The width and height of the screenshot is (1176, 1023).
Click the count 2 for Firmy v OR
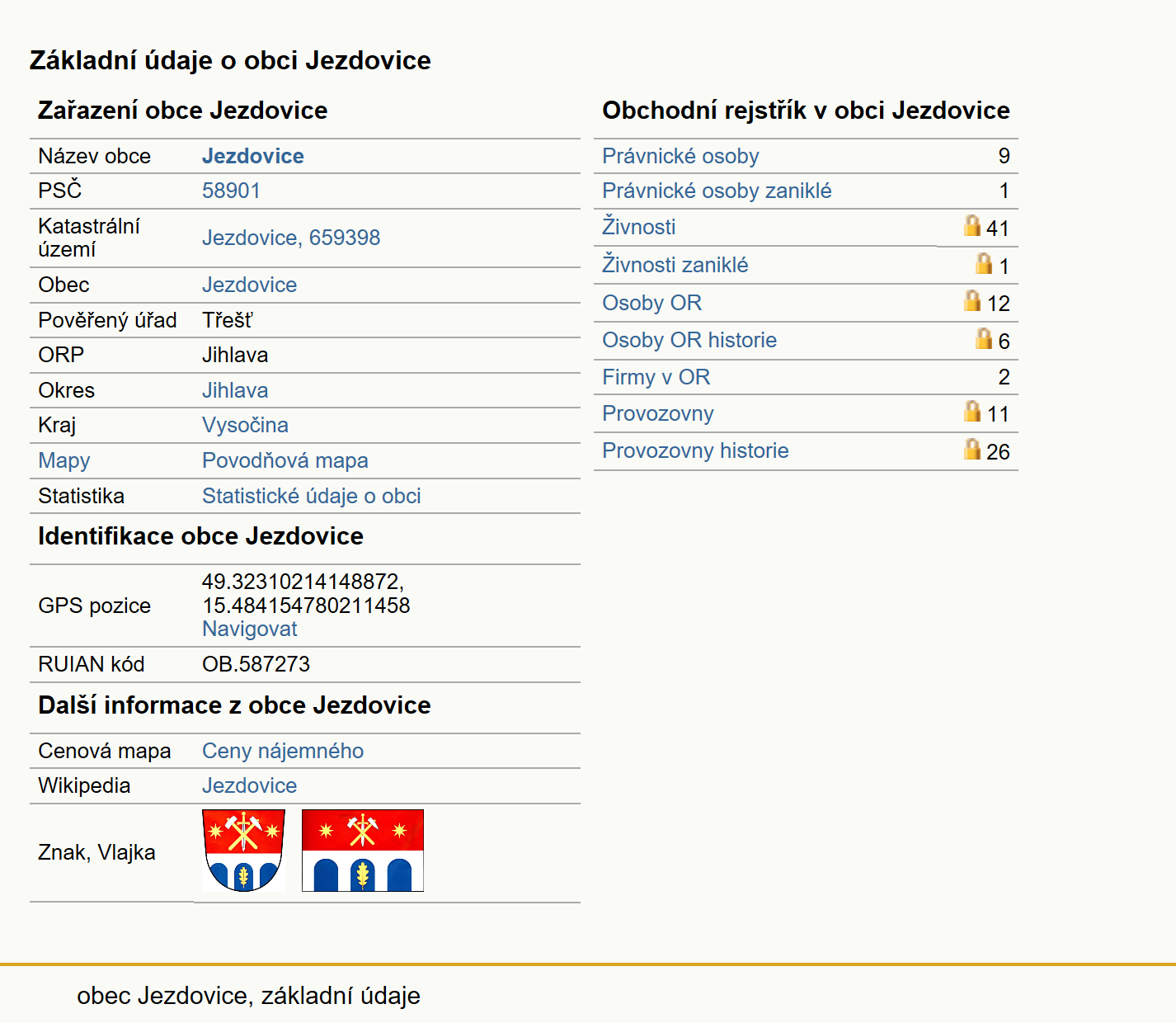[1004, 377]
